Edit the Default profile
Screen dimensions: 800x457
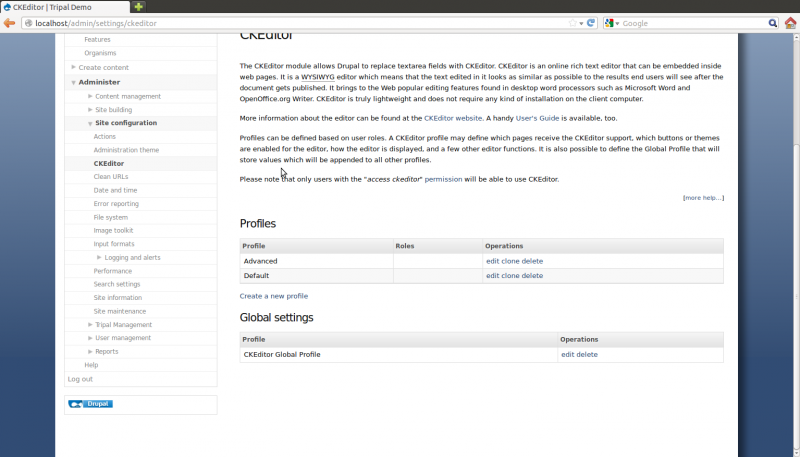[492, 275]
